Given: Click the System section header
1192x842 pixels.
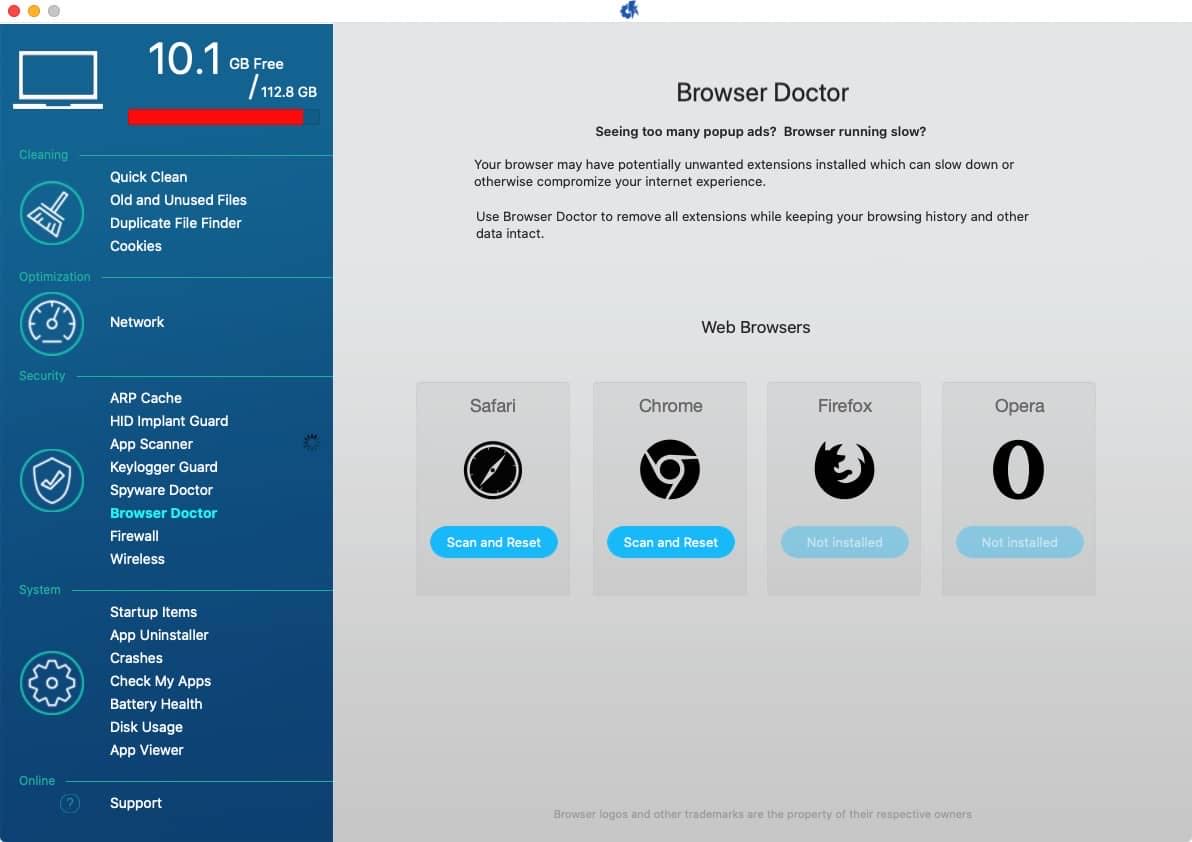Looking at the screenshot, I should (40, 590).
